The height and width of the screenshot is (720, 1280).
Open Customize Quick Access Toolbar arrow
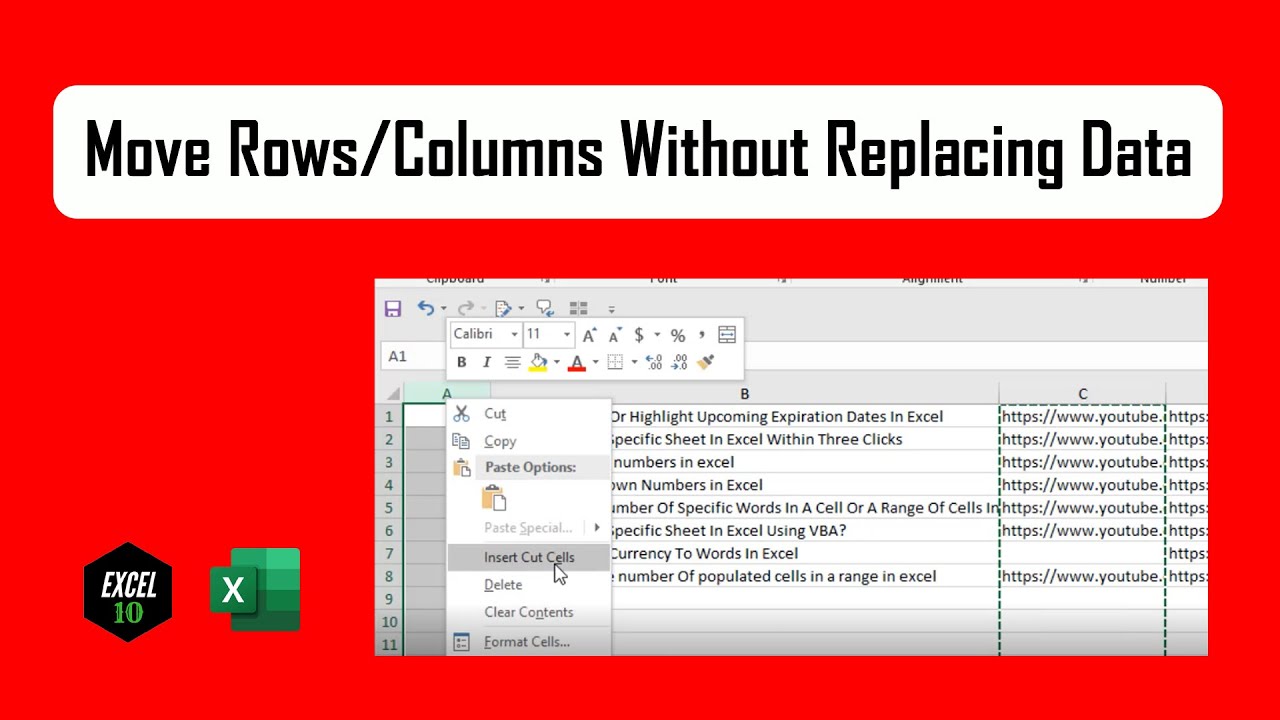[611, 310]
